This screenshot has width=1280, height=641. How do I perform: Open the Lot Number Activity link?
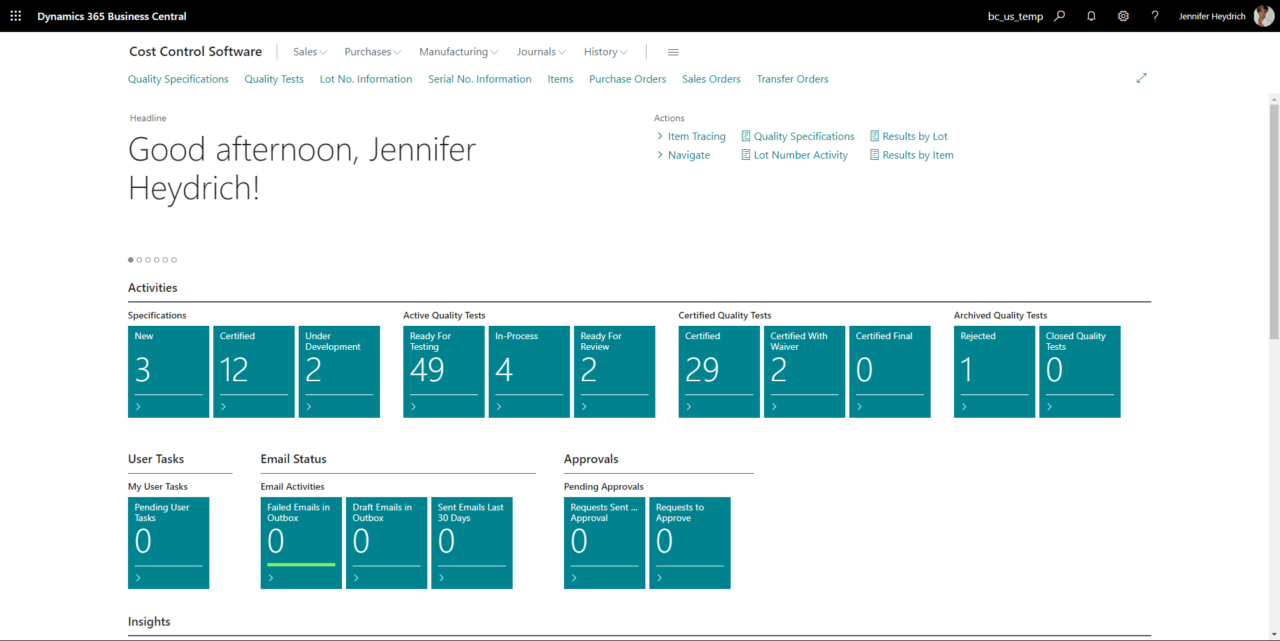[794, 155]
